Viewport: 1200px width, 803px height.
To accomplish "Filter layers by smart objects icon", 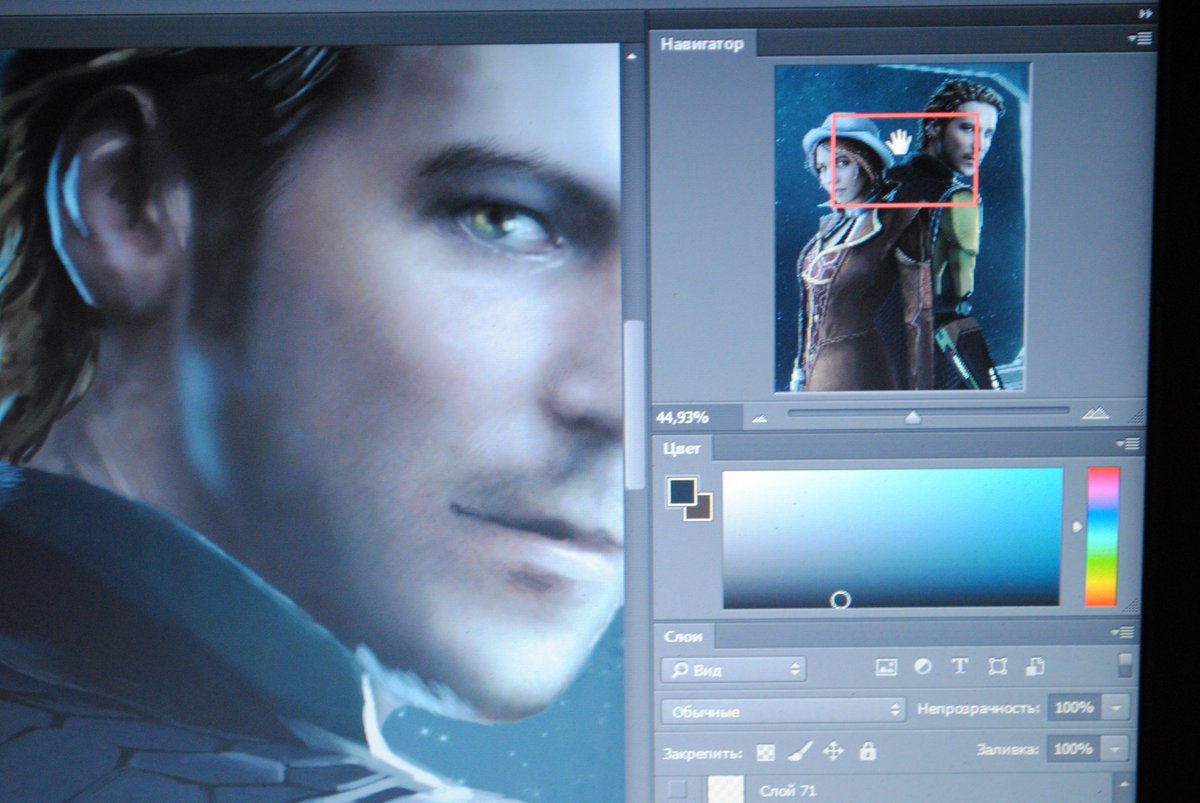I will (x=1035, y=666).
